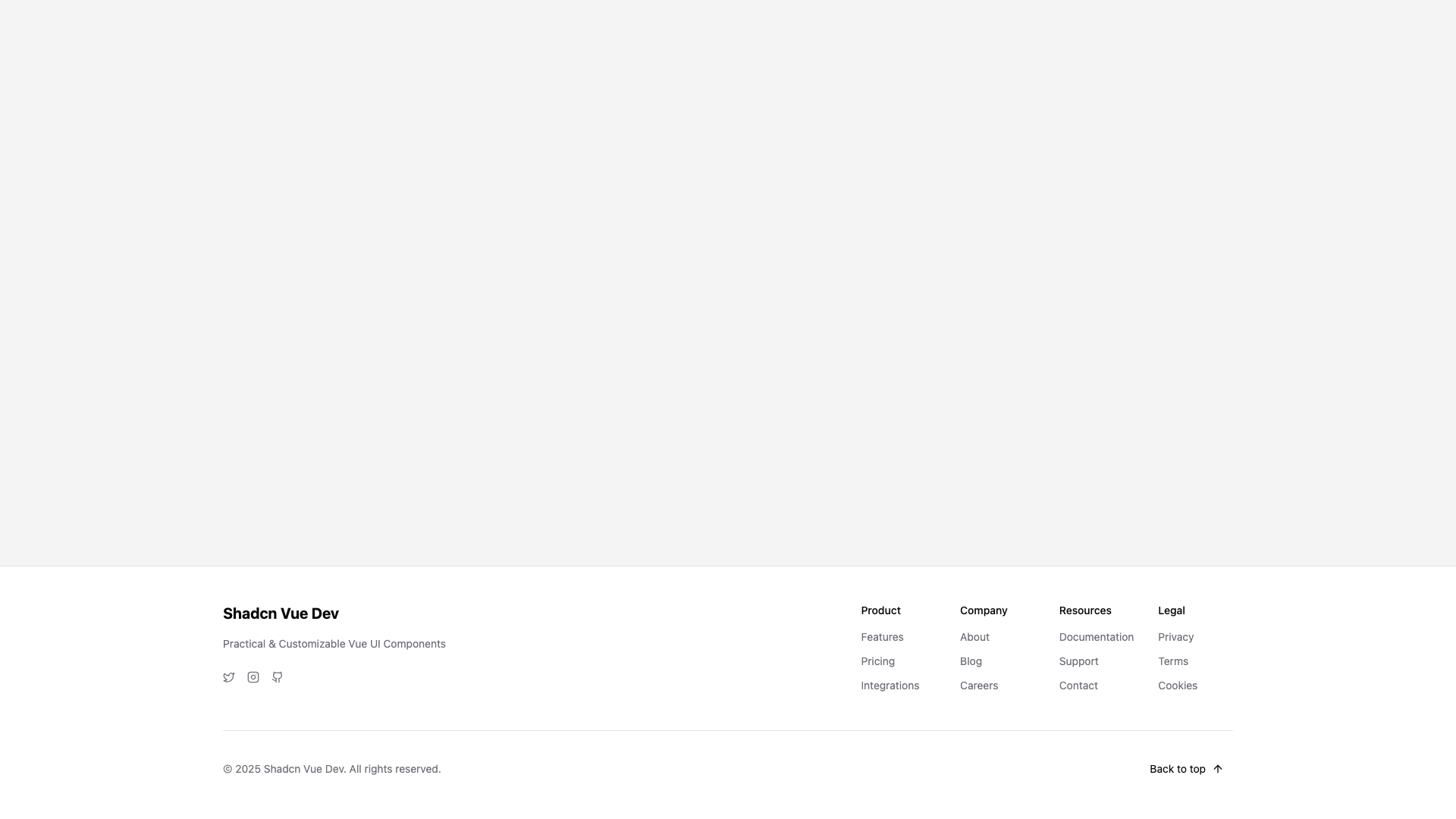
Task: View the Privacy policy link
Action: tap(1175, 637)
